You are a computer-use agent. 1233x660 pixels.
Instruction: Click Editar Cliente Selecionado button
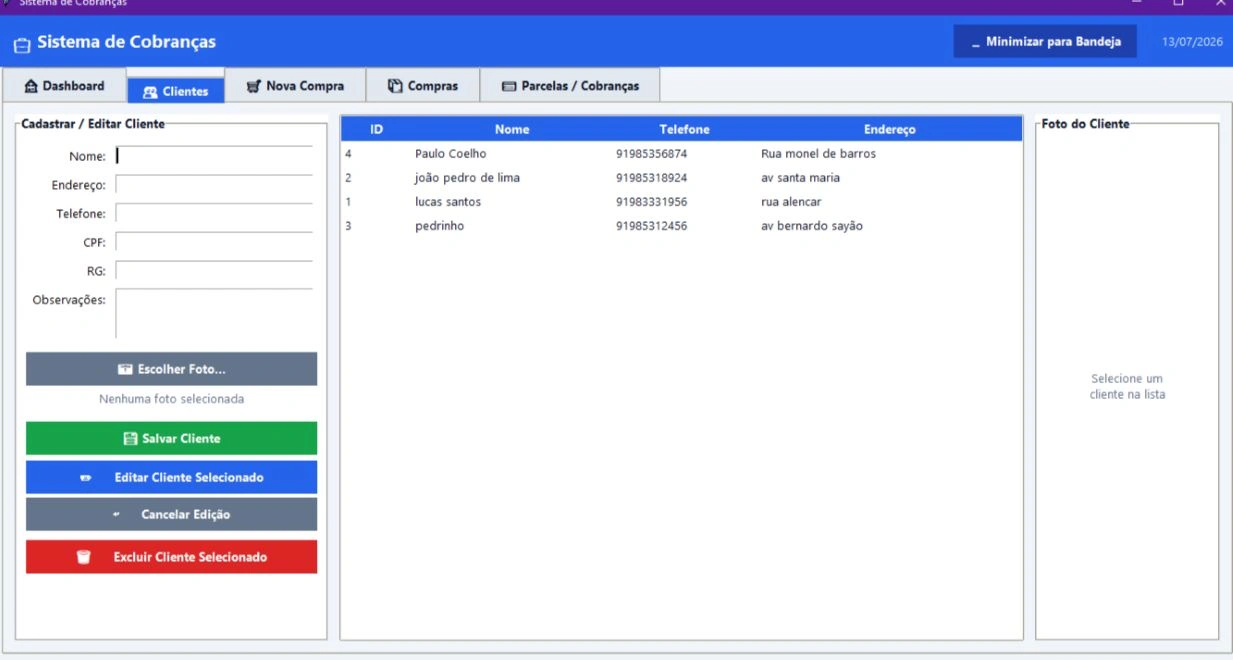coord(171,477)
